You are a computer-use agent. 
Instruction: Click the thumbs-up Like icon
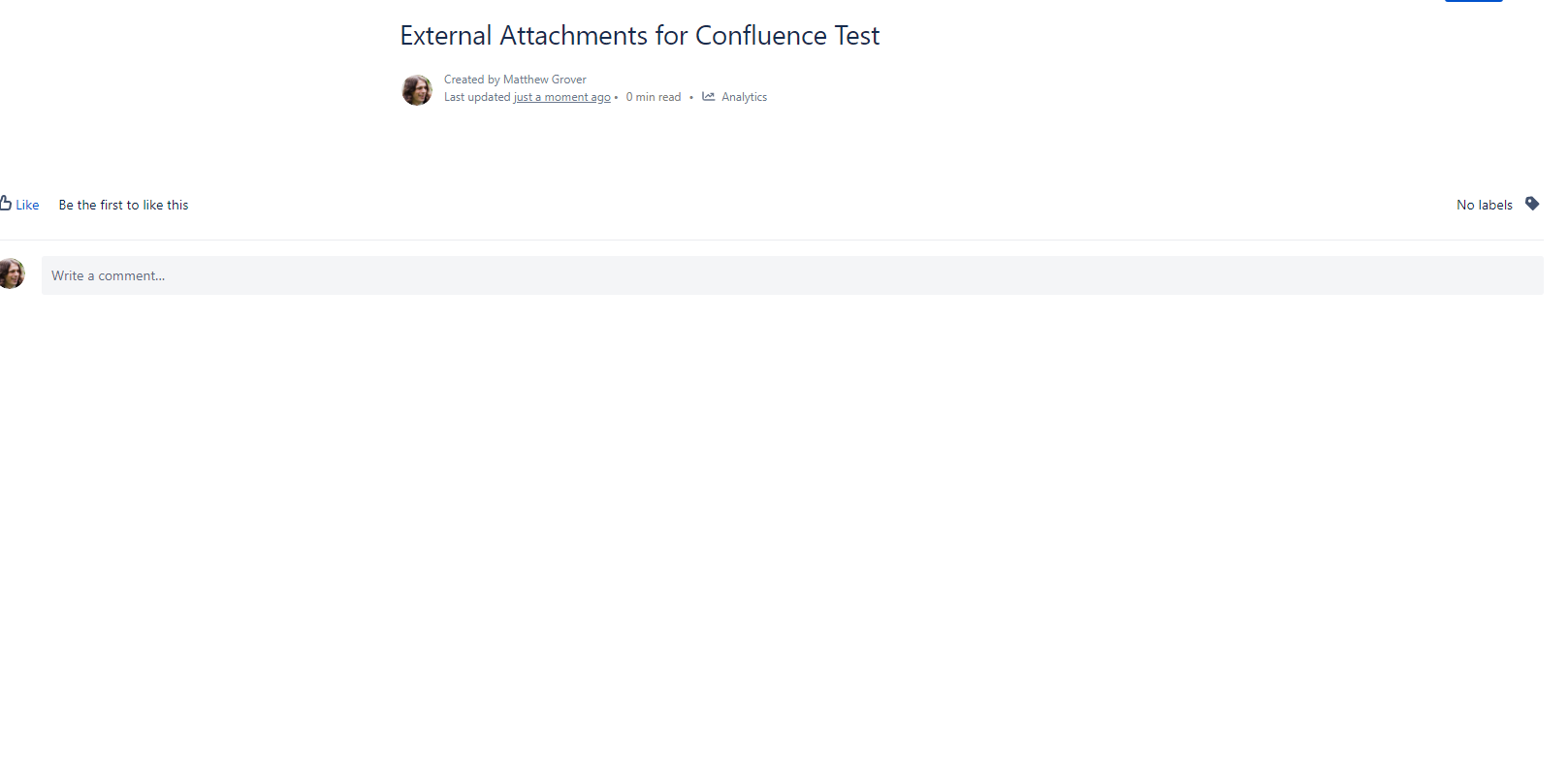[x=6, y=204]
